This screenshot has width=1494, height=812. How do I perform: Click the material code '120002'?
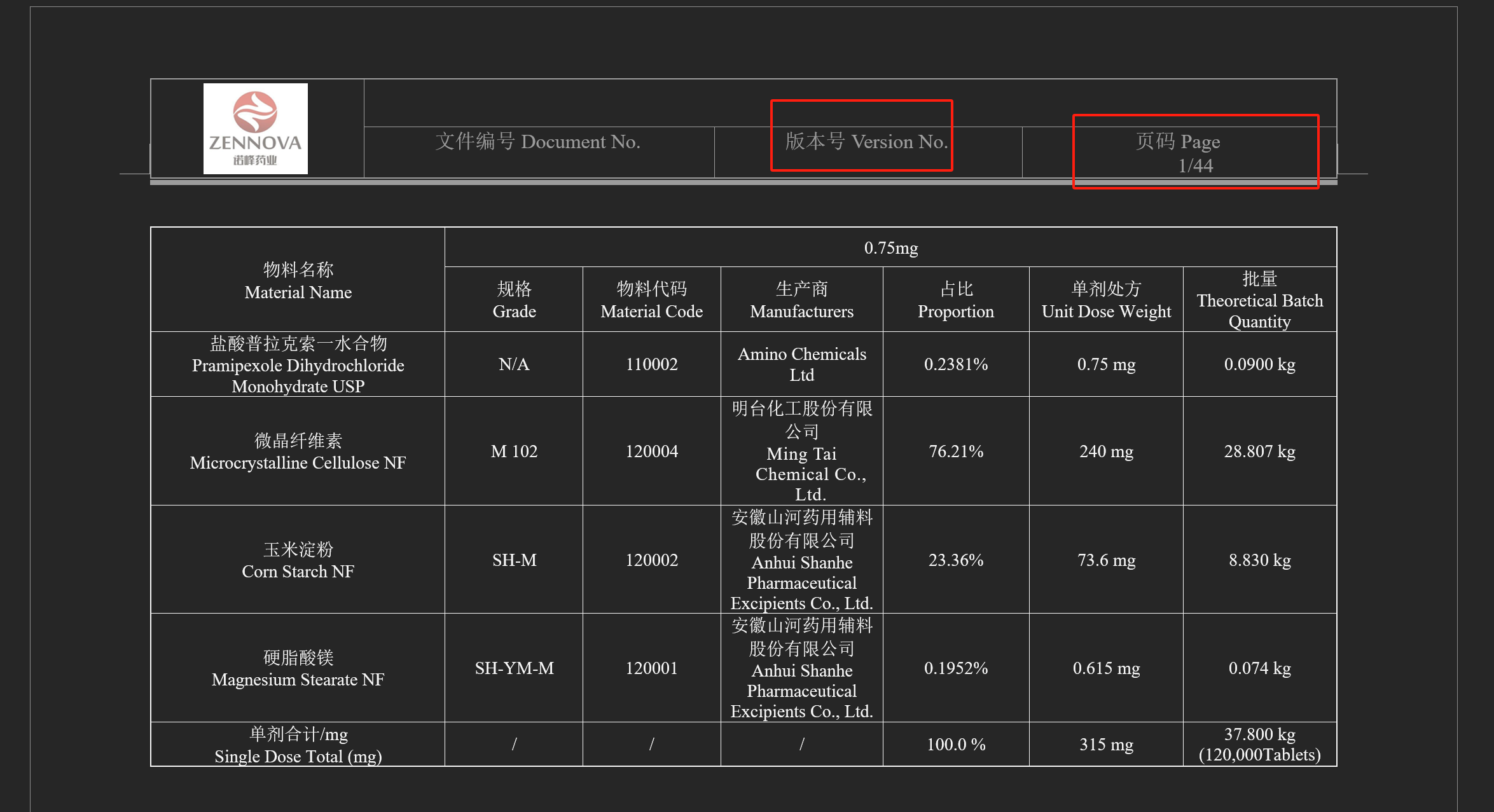pyautogui.click(x=652, y=560)
